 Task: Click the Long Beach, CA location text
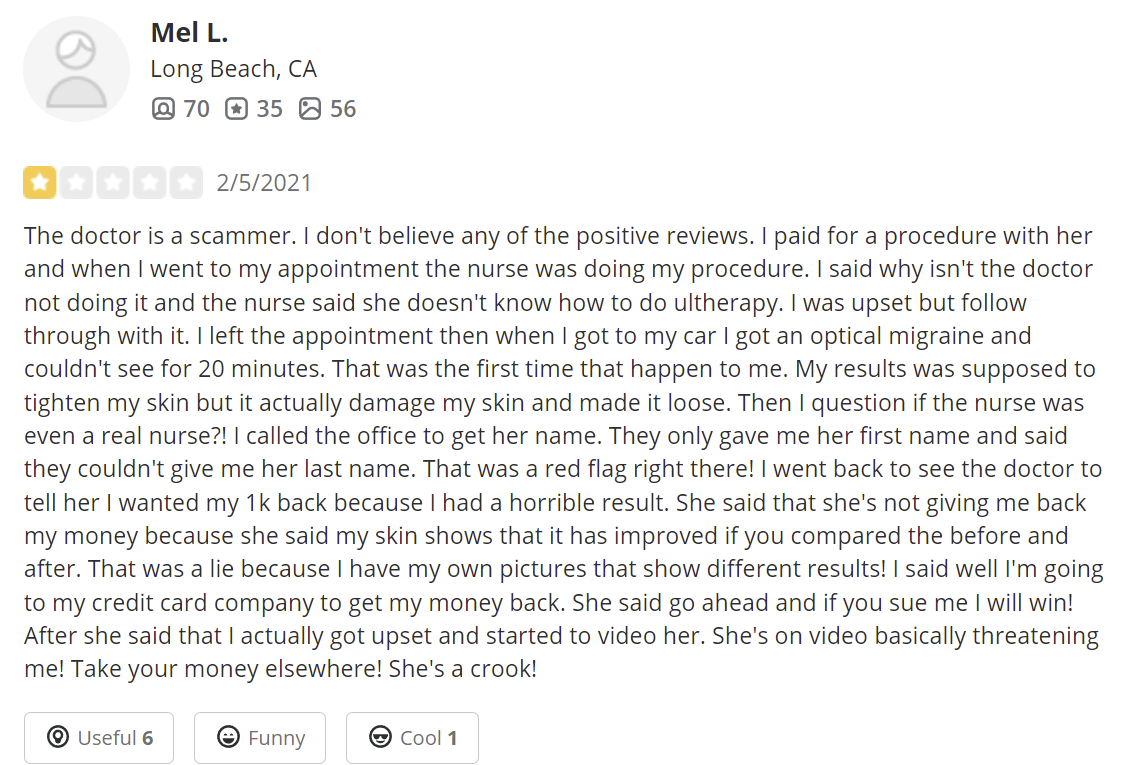click(x=233, y=69)
